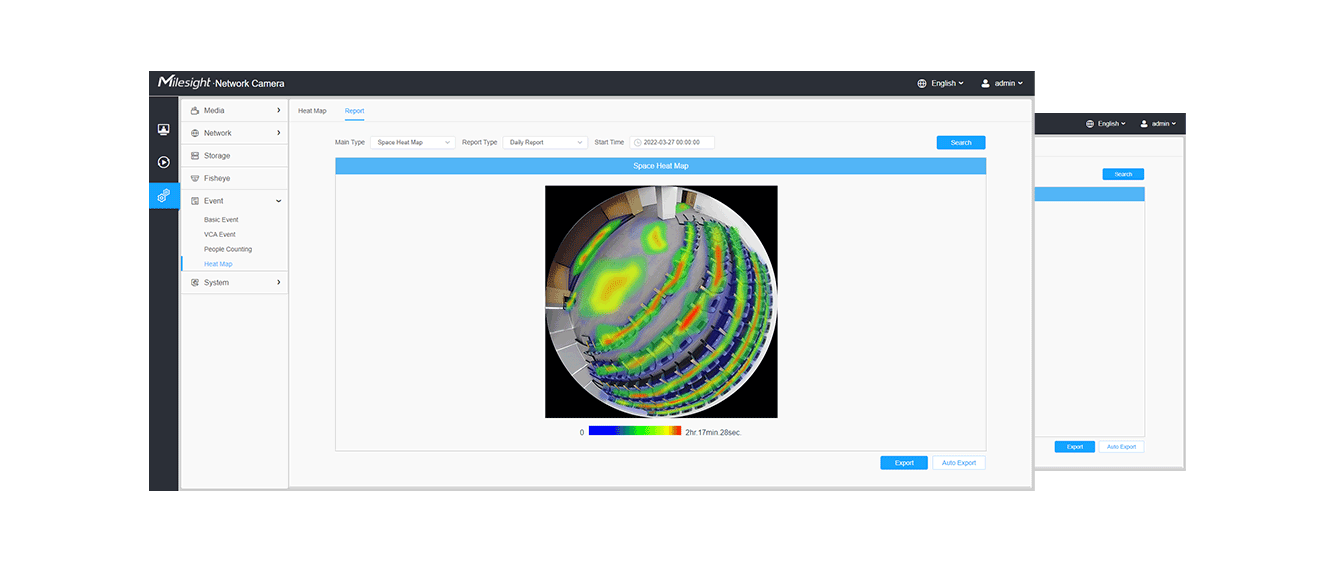Viewport: 1334px width, 562px height.
Task: Click the clock icon in Start Time
Action: [638, 143]
